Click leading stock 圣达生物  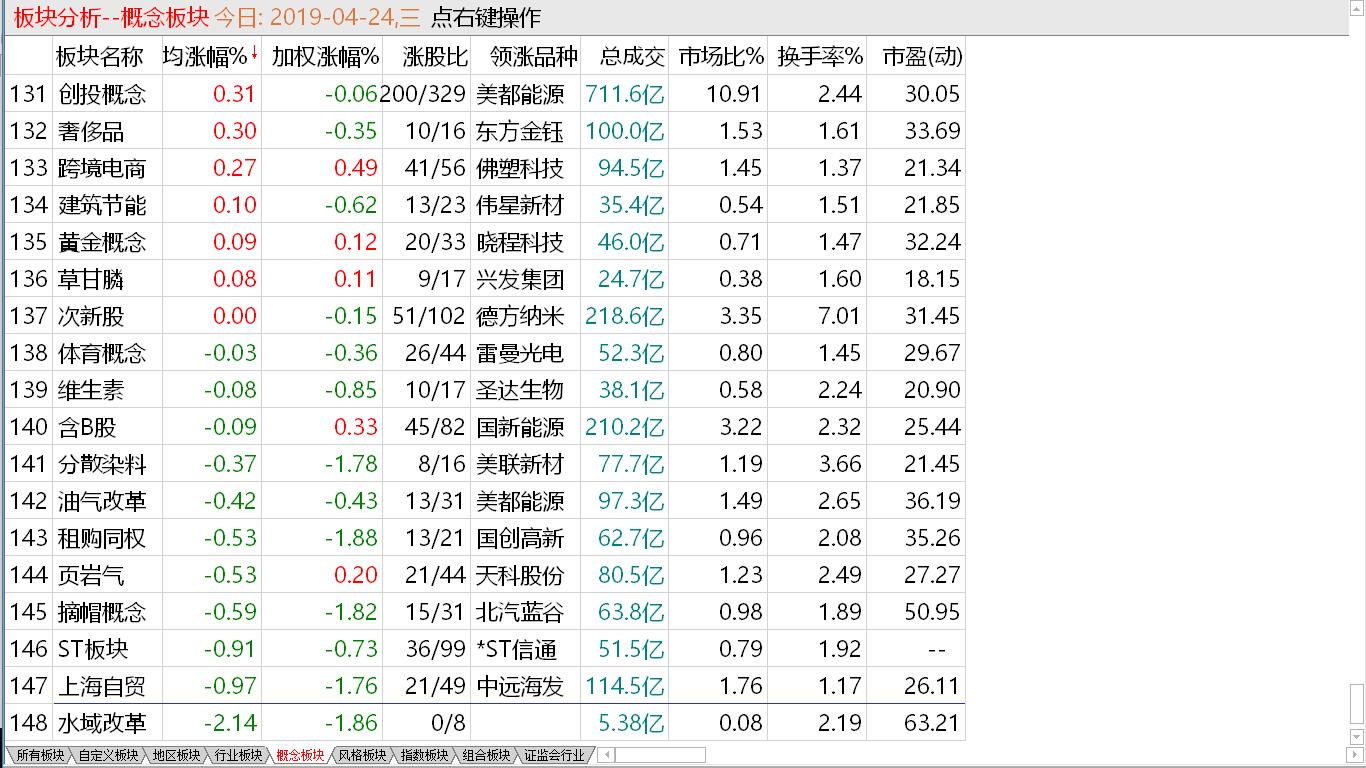click(520, 390)
